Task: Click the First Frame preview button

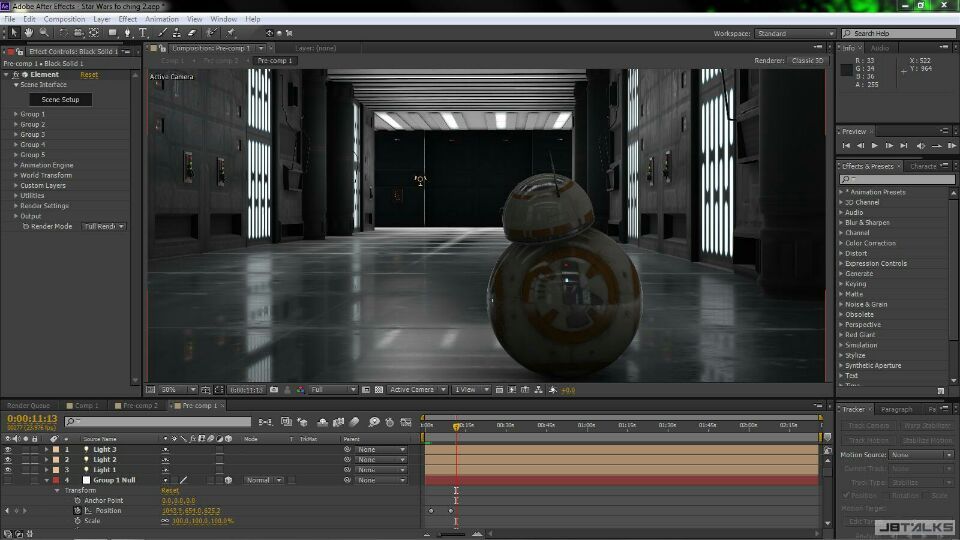Action: (x=846, y=146)
